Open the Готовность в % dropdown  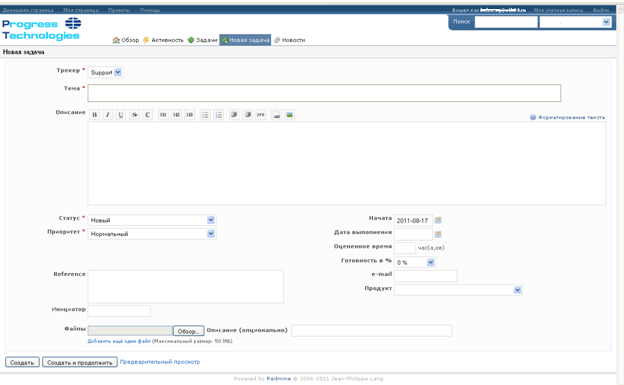pyautogui.click(x=415, y=262)
